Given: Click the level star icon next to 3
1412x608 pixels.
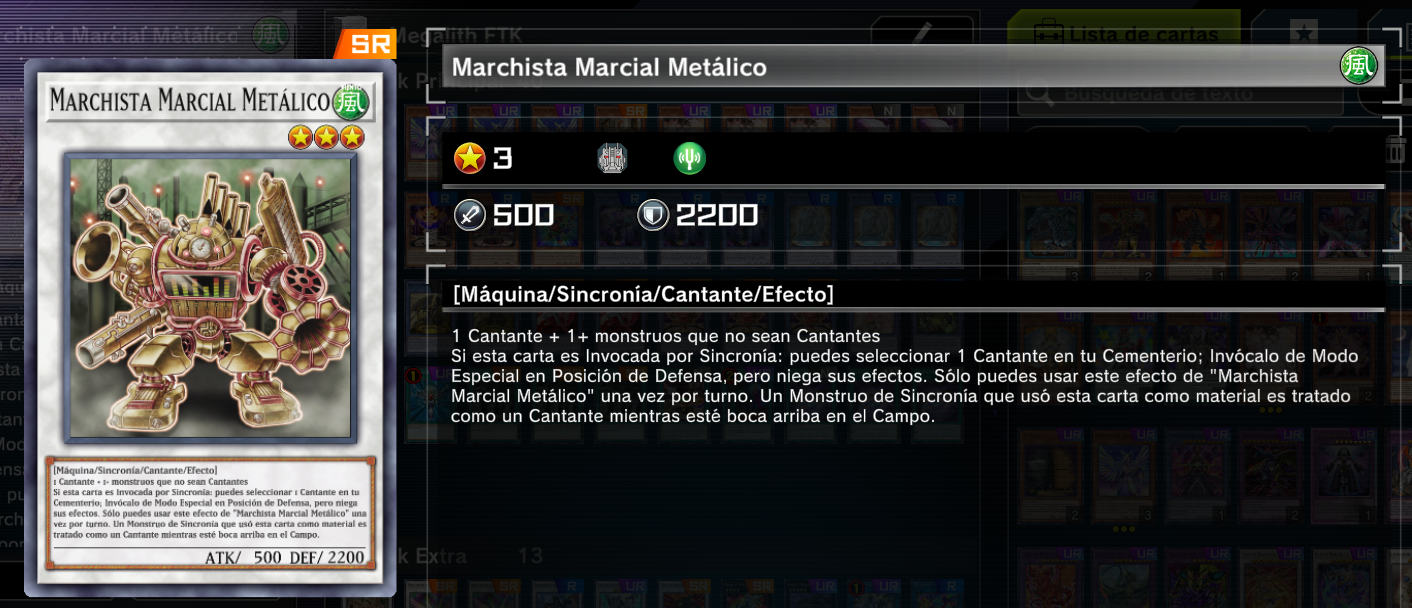Looking at the screenshot, I should [470, 158].
